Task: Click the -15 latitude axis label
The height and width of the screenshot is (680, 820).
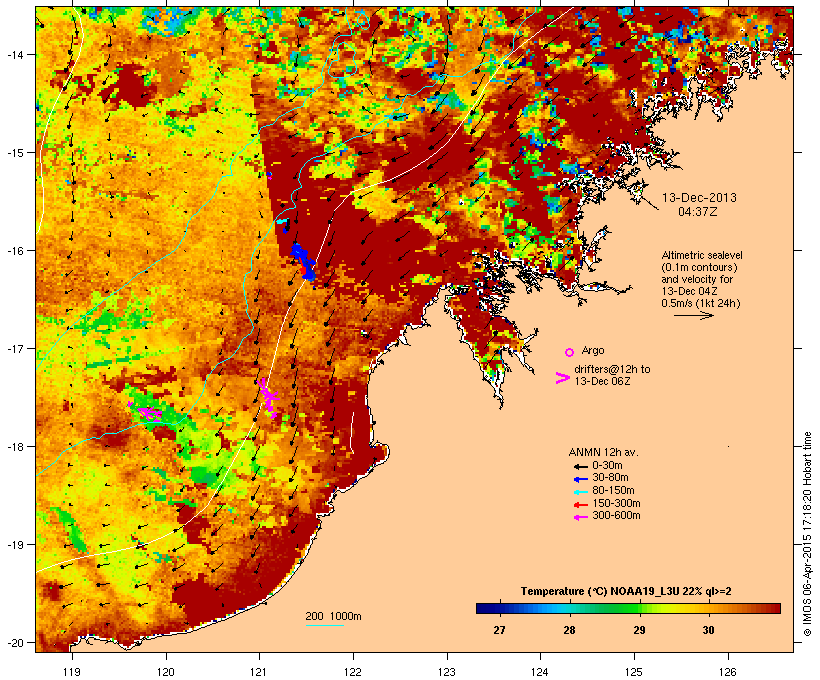Action: point(15,153)
